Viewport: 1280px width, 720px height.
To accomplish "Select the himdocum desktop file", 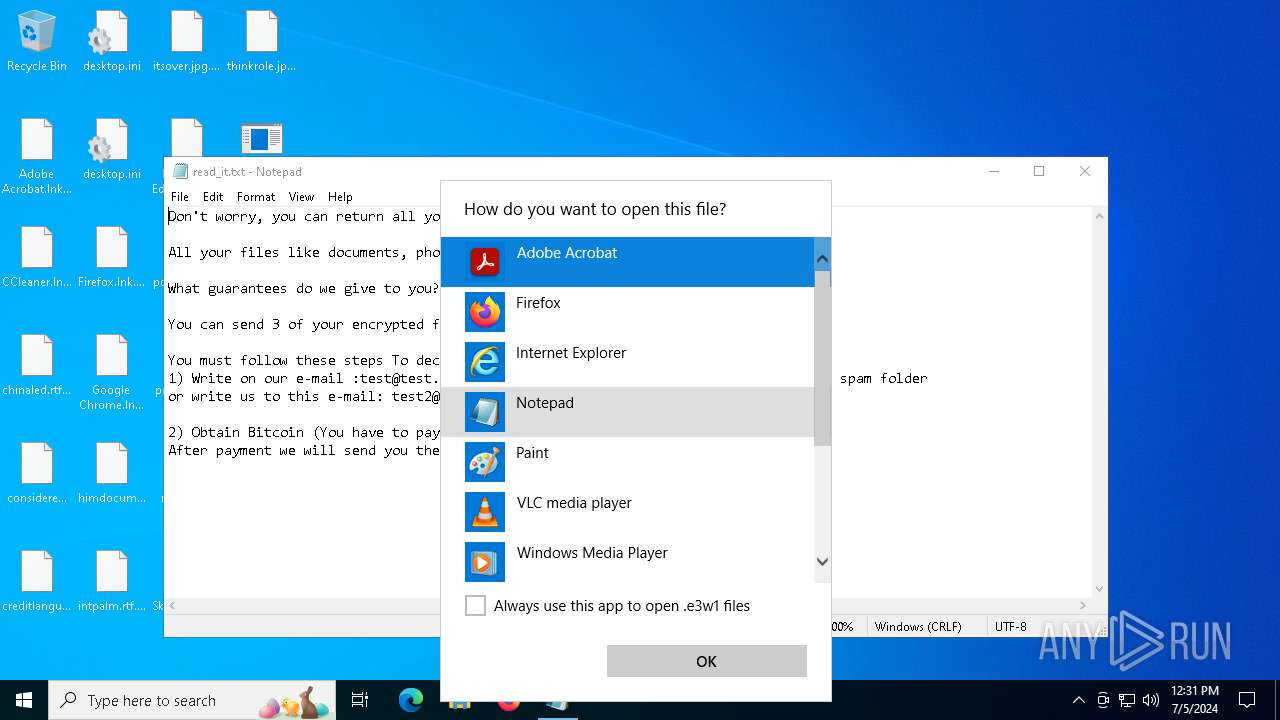I will pos(112,473).
